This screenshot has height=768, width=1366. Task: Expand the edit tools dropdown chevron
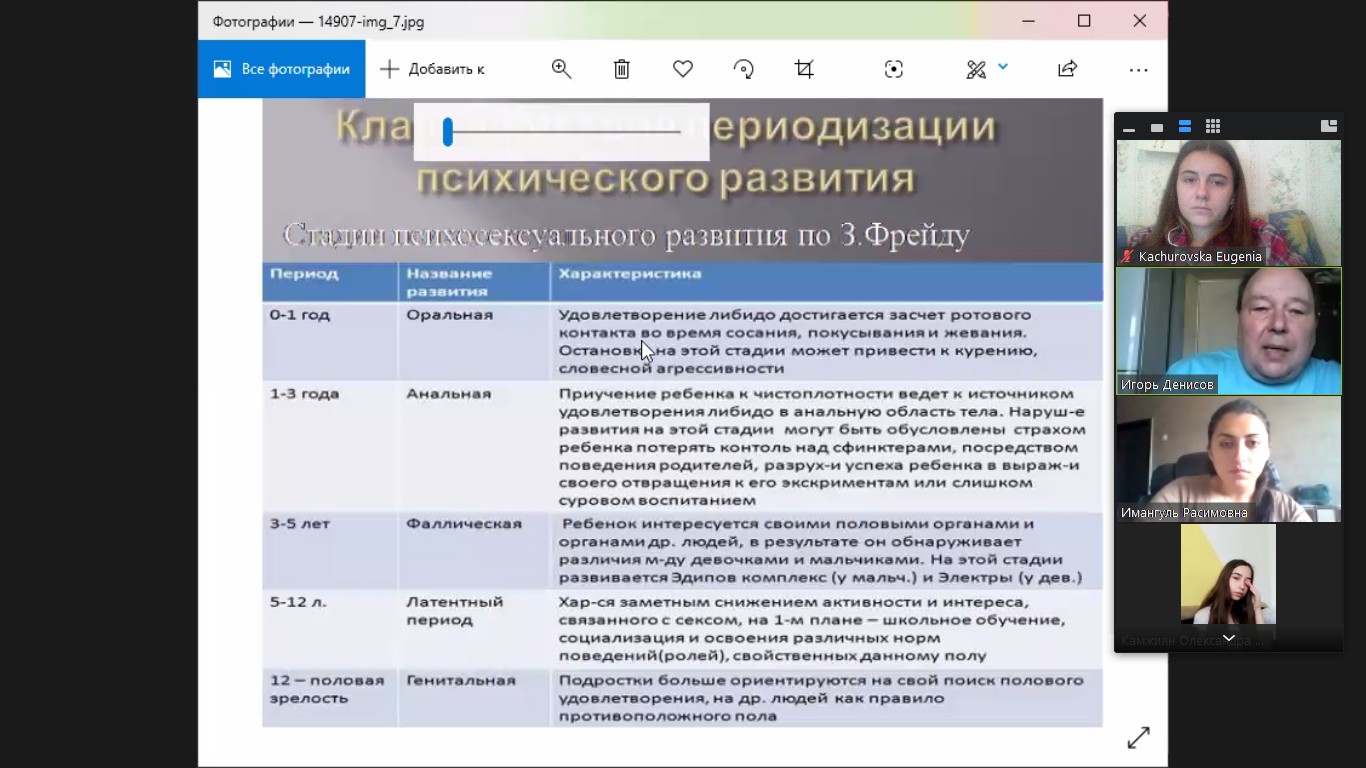[1003, 67]
